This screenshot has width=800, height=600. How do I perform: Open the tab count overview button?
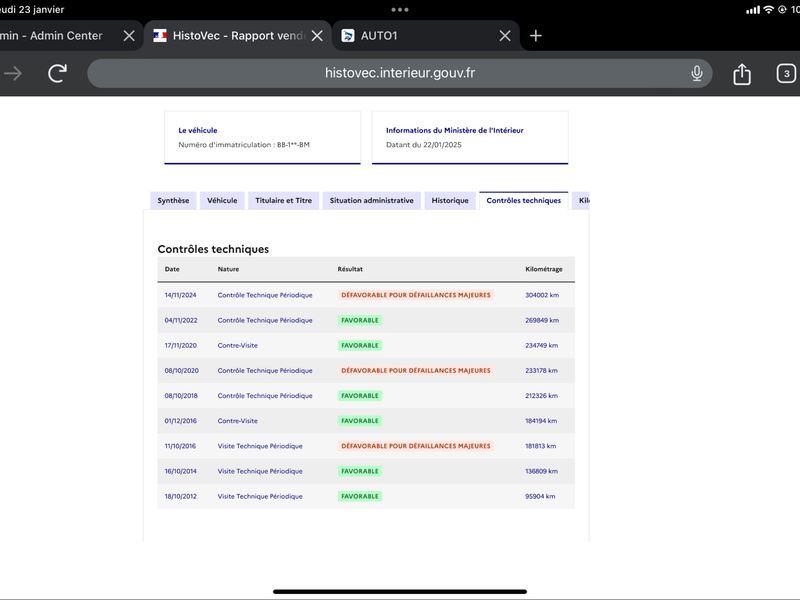point(786,73)
